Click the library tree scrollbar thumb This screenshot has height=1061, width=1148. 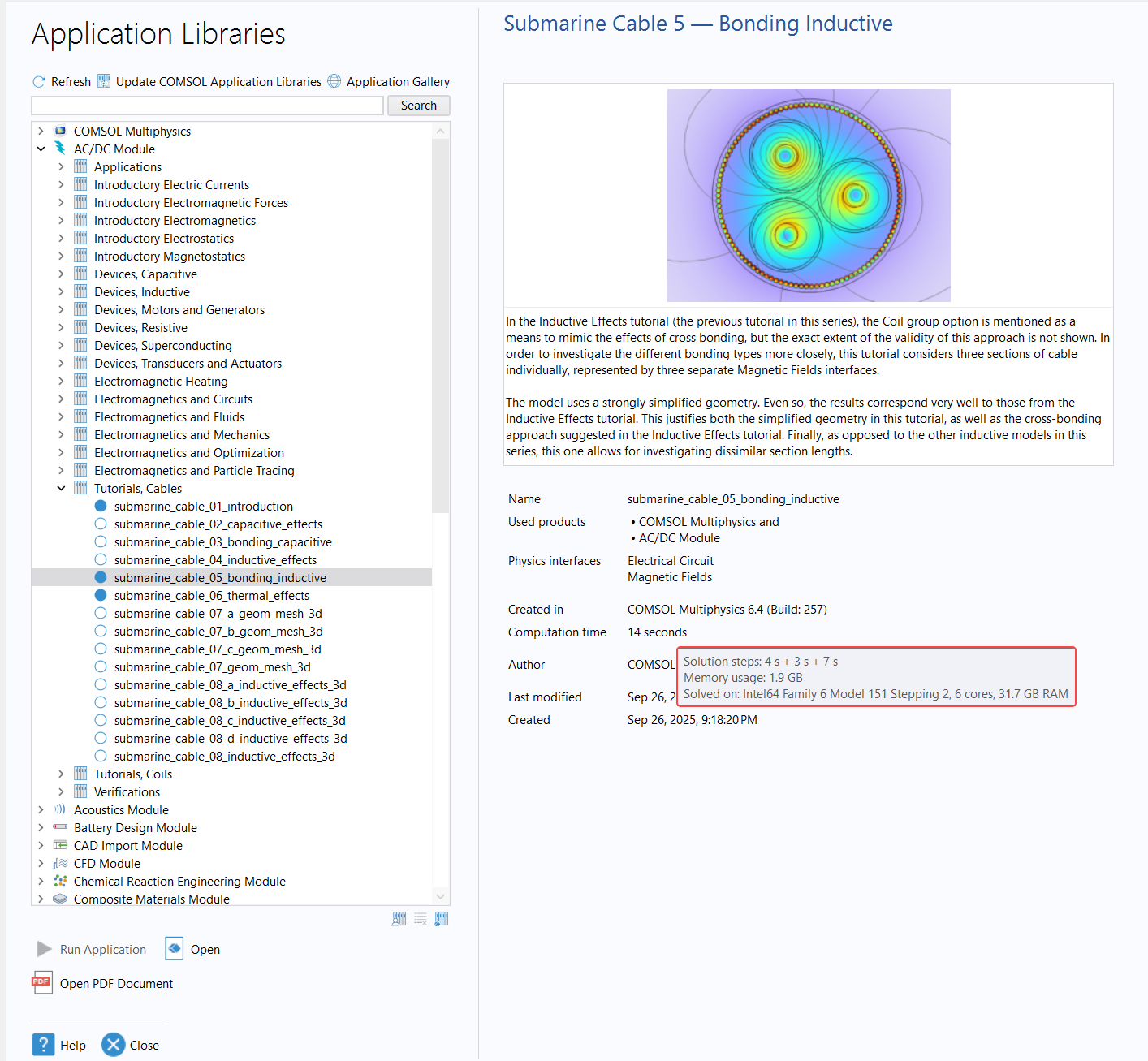pos(440,326)
